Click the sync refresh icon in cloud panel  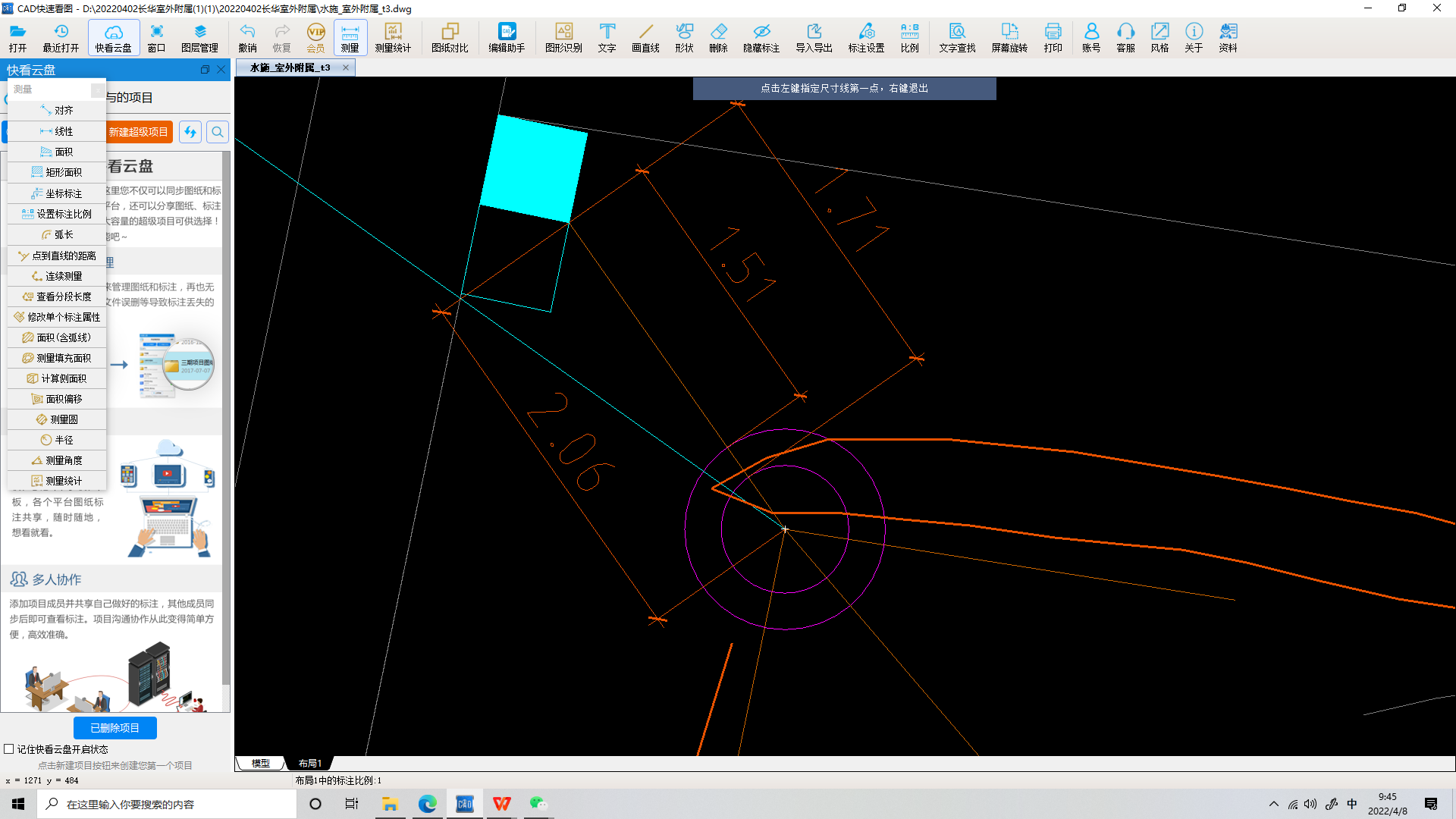pyautogui.click(x=190, y=132)
